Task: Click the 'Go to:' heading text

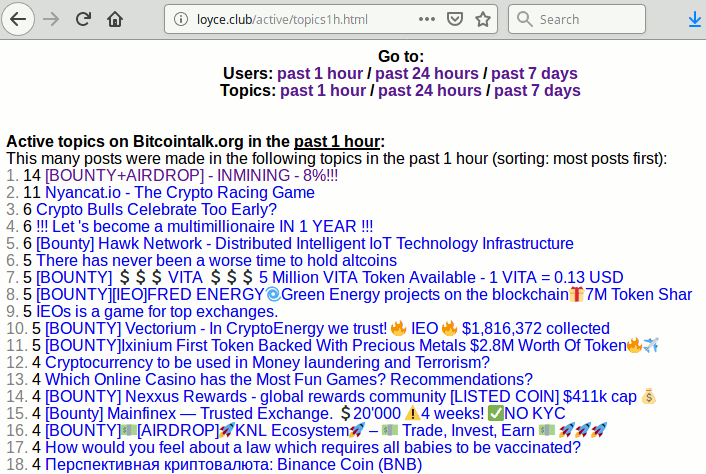Action: [401, 56]
